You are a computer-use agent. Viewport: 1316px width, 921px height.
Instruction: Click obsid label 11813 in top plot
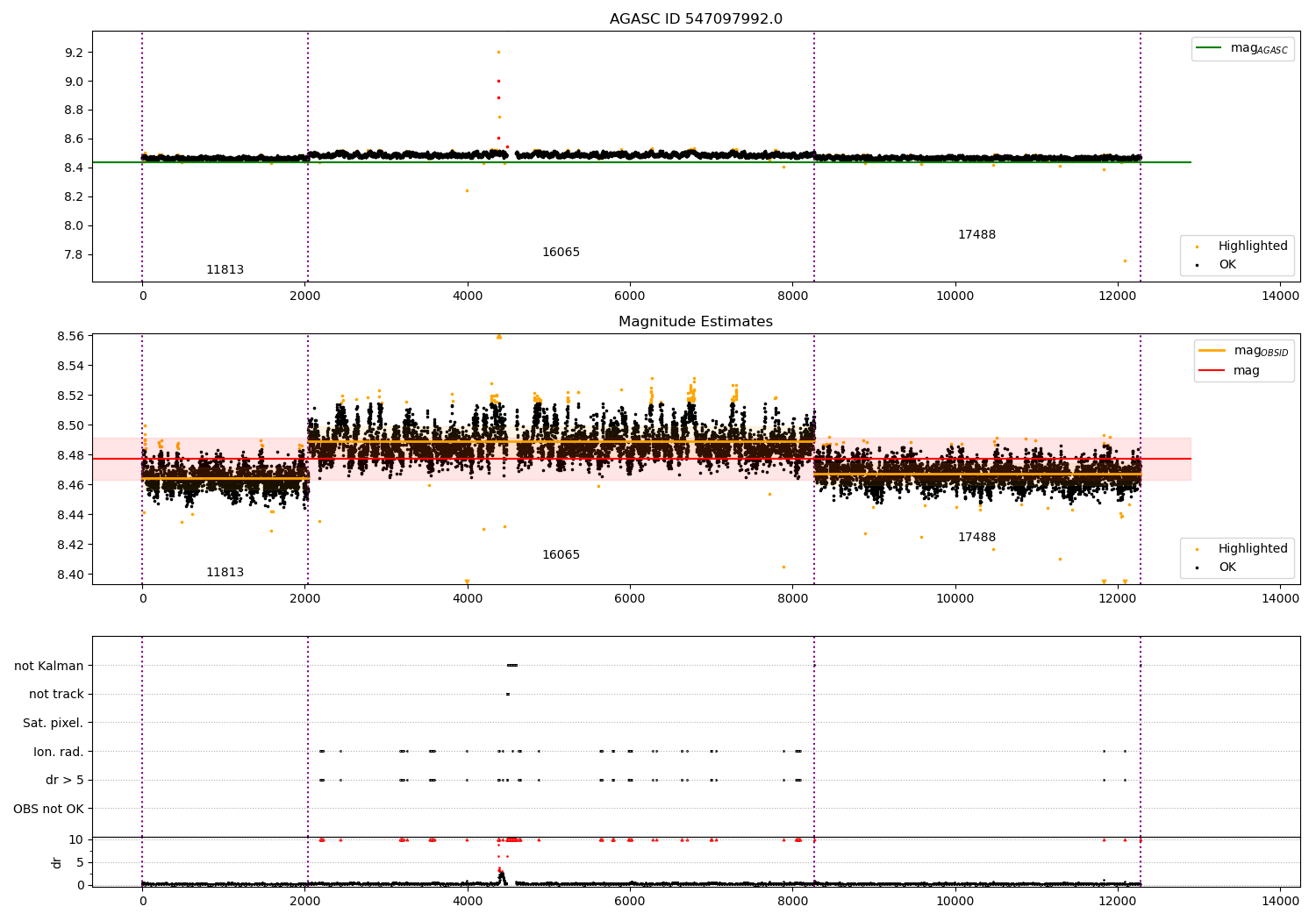pos(225,270)
